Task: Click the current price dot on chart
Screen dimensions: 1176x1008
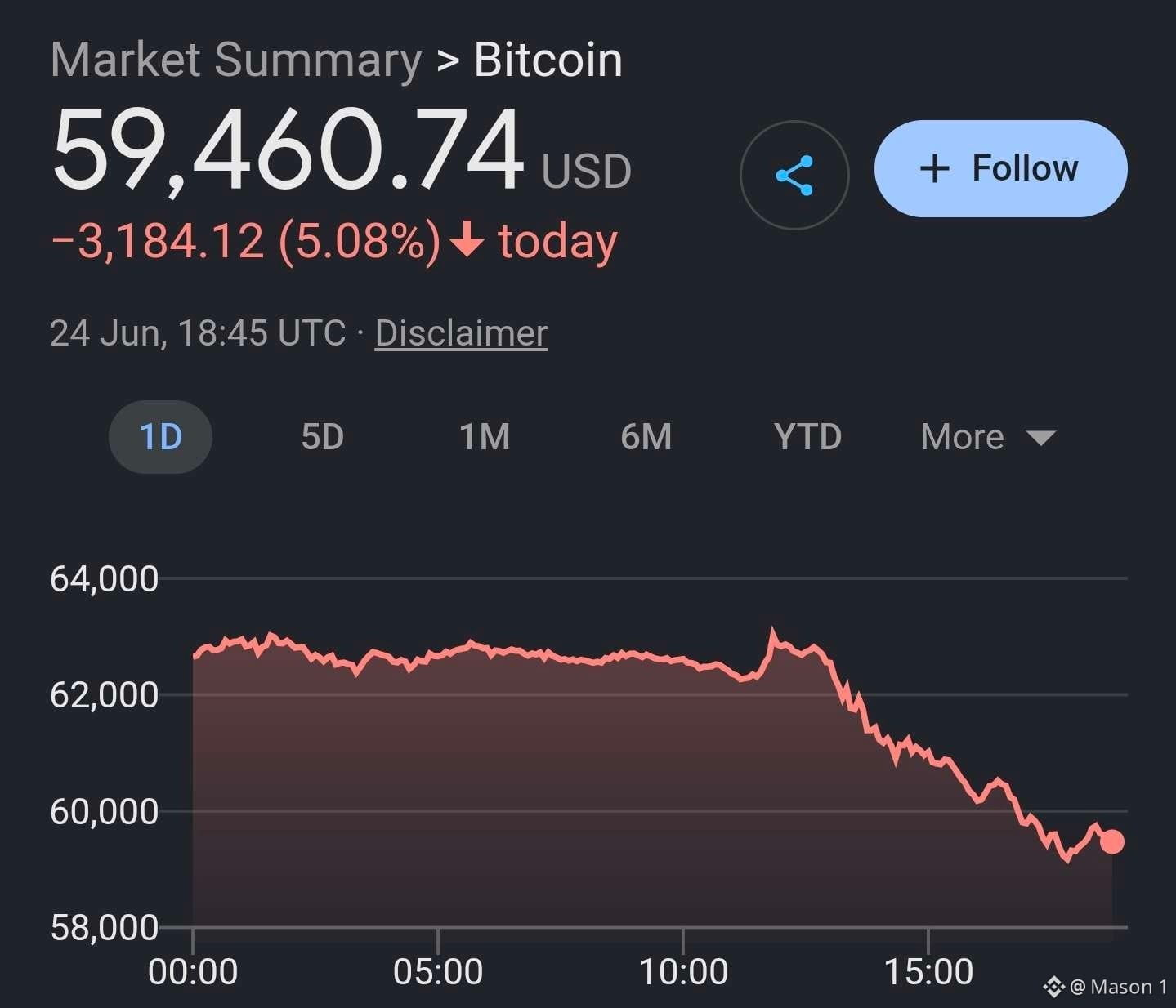Action: click(1111, 841)
